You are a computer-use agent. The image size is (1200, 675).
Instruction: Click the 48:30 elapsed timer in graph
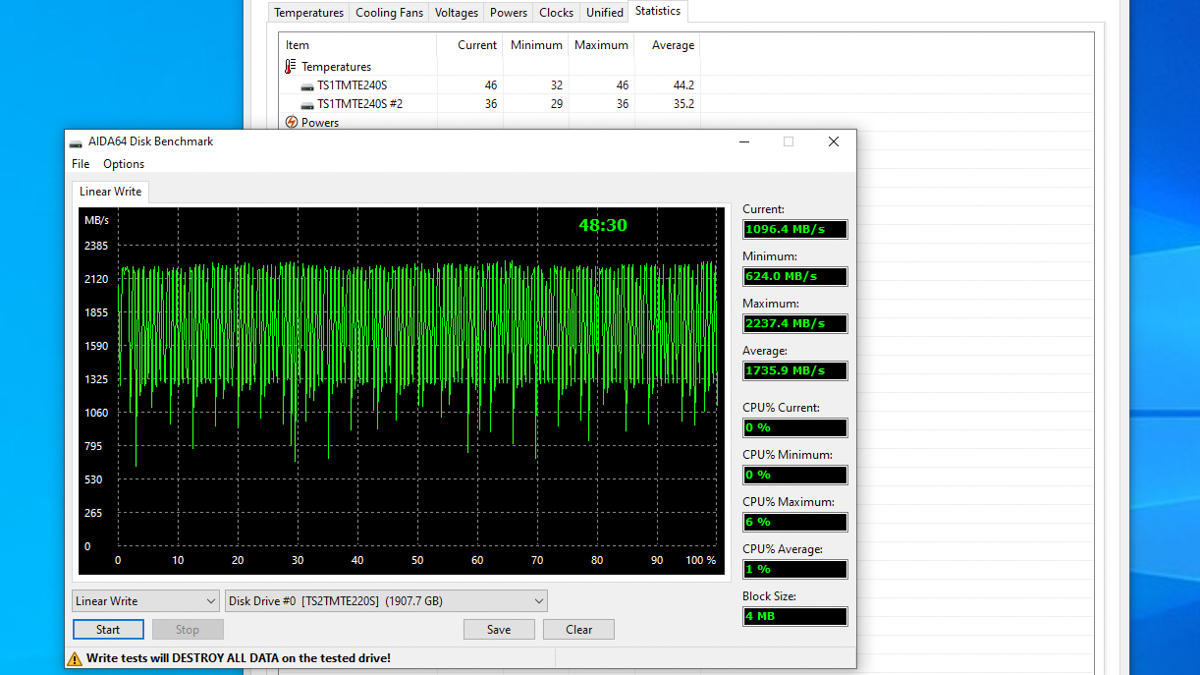603,225
